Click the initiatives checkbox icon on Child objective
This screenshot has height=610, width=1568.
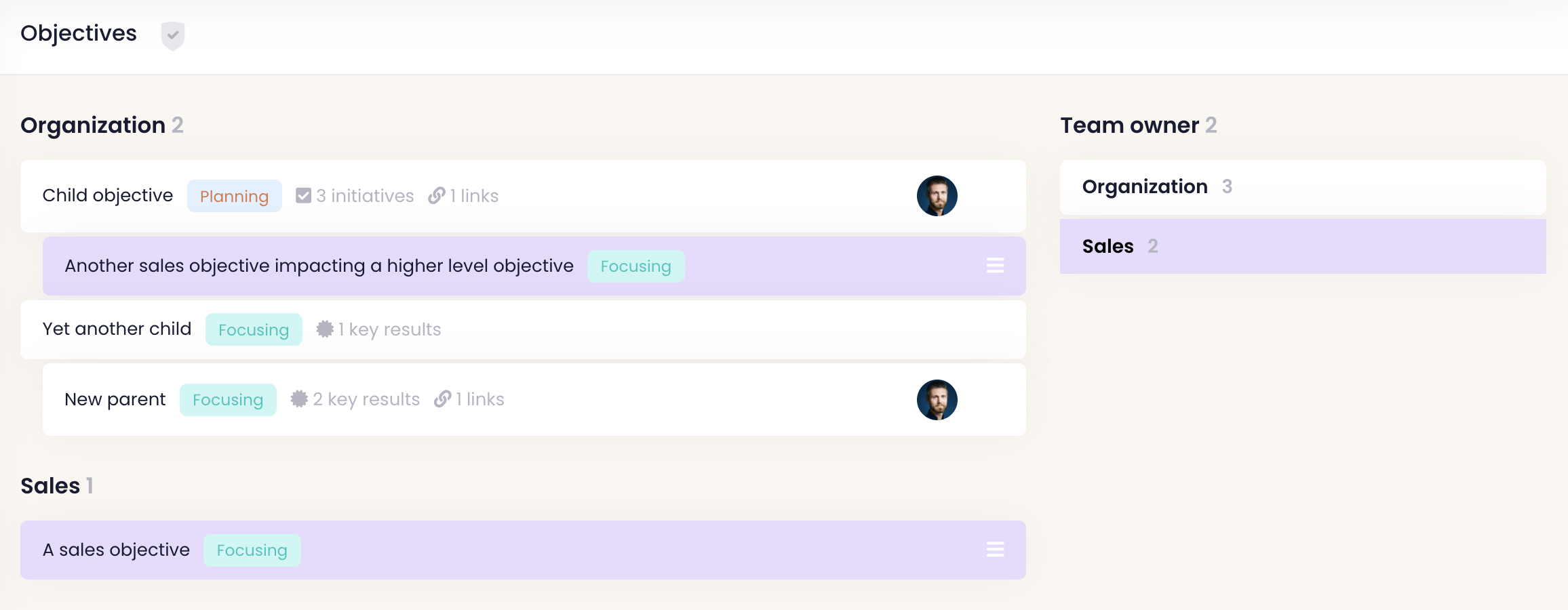pos(303,196)
